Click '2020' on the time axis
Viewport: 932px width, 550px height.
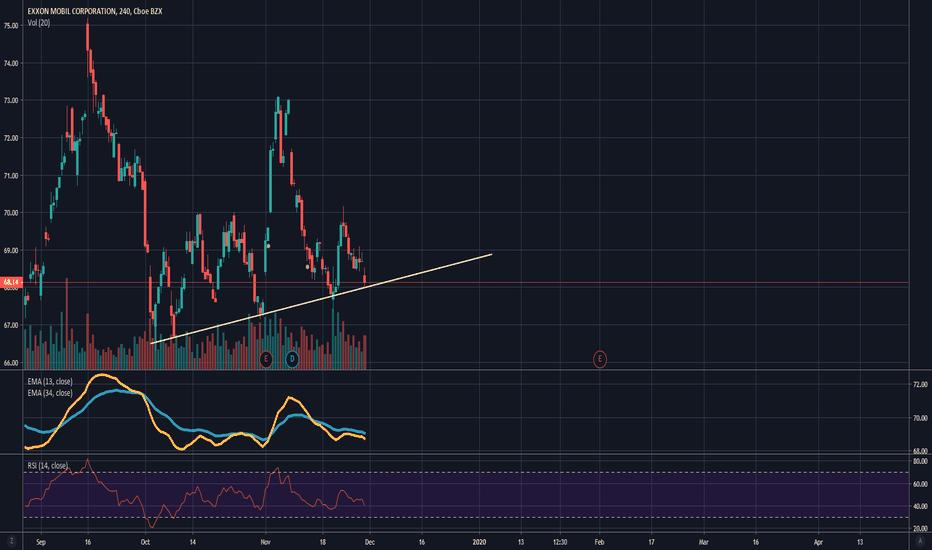(480, 542)
